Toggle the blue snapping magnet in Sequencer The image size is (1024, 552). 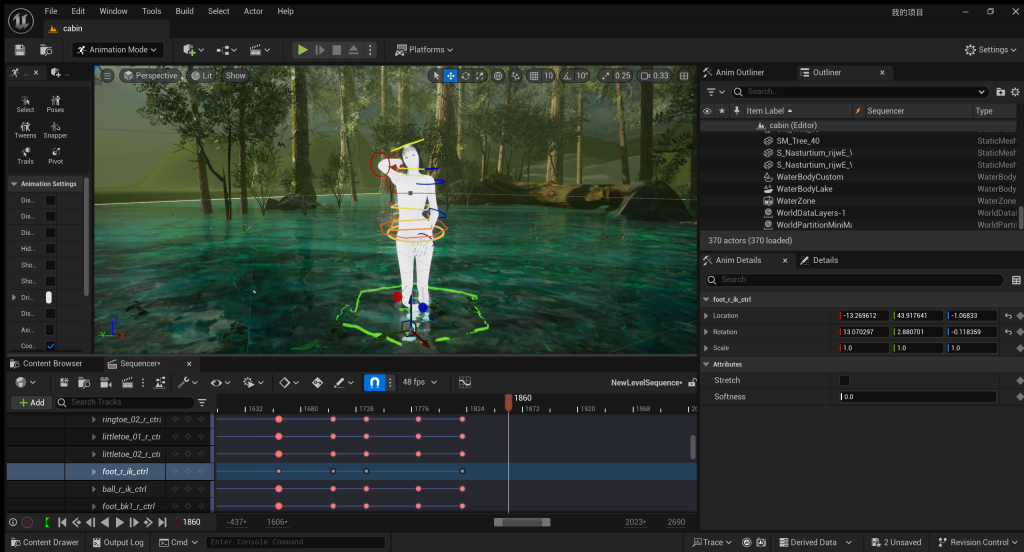pos(374,382)
